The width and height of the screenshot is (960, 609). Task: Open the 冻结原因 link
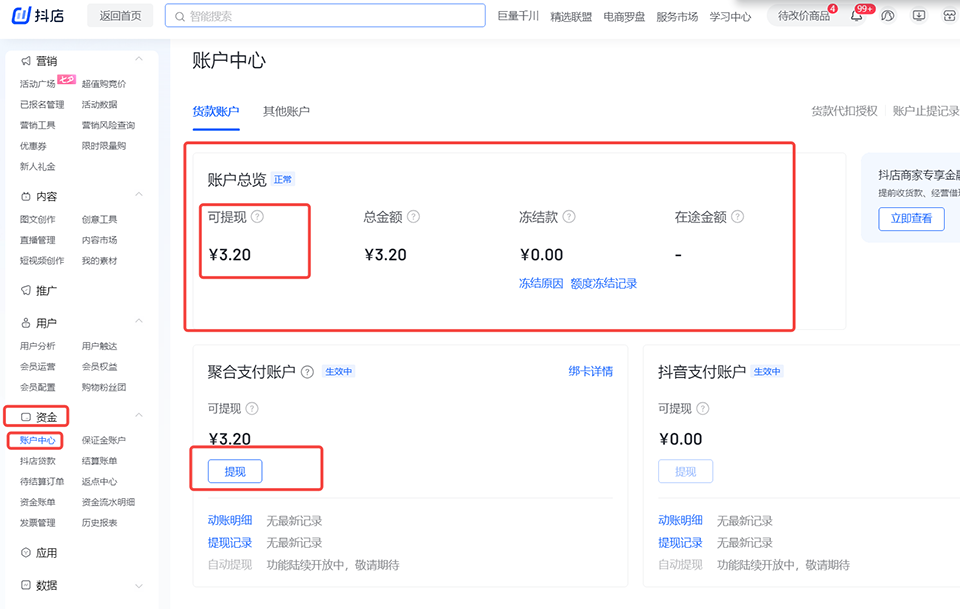point(540,283)
